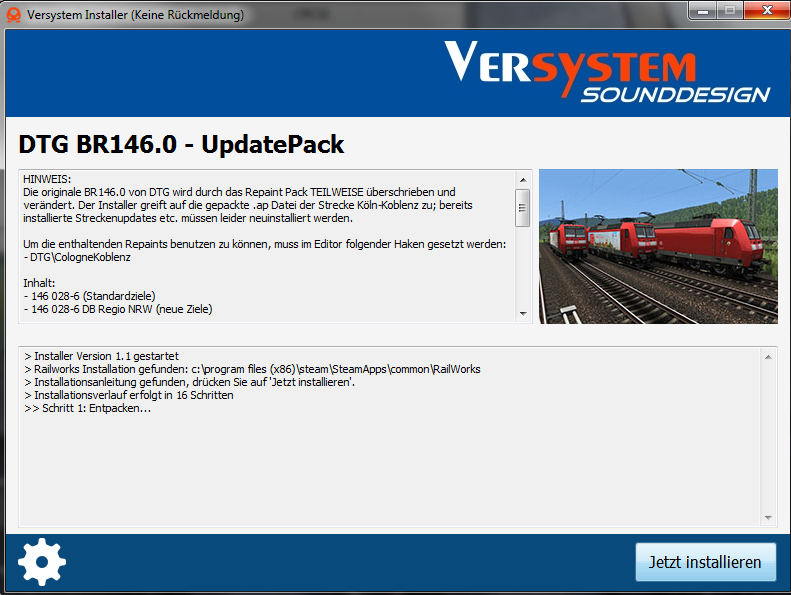Click the scroll-down arrow of the info text box

tap(523, 314)
